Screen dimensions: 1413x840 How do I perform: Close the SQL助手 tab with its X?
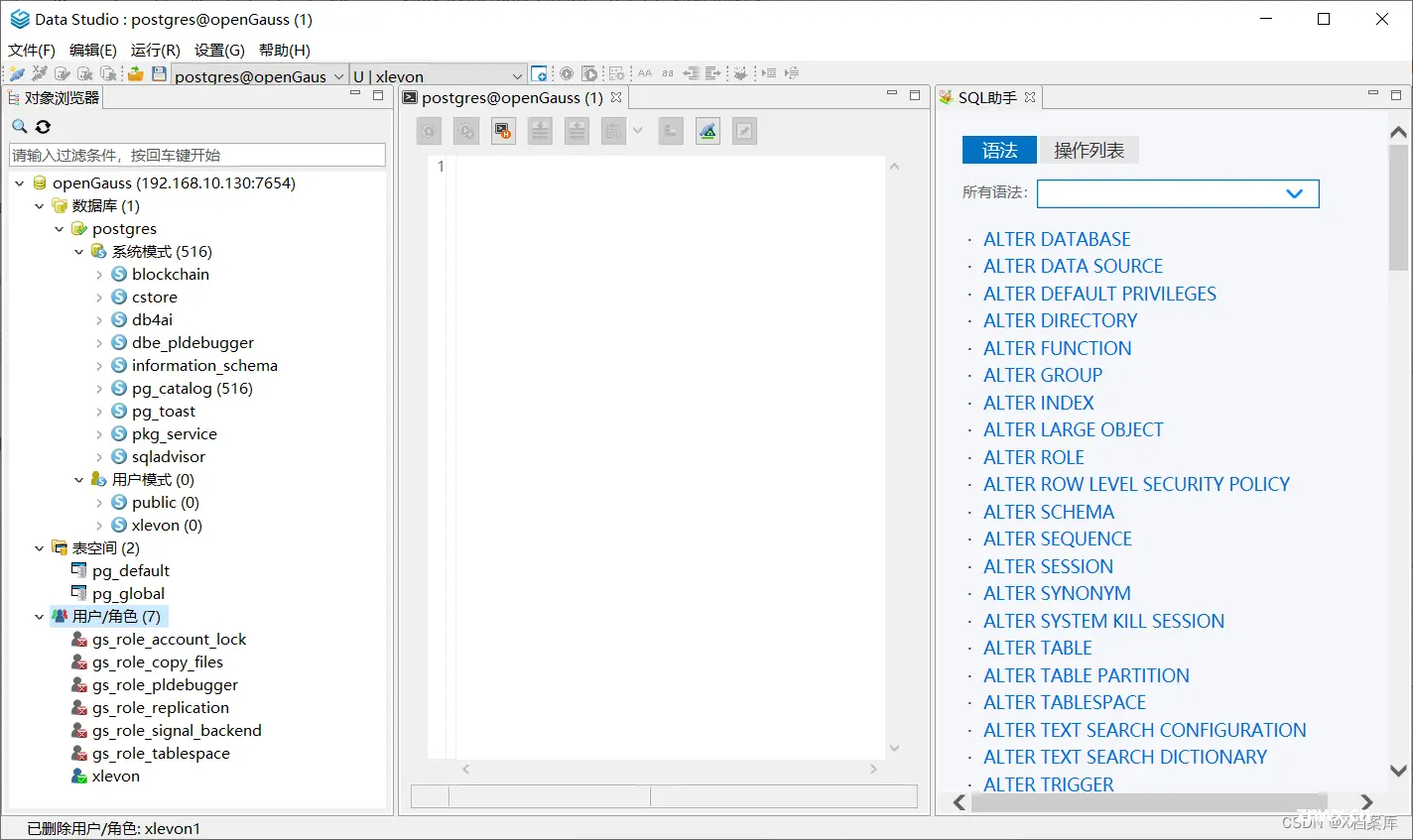[1030, 97]
